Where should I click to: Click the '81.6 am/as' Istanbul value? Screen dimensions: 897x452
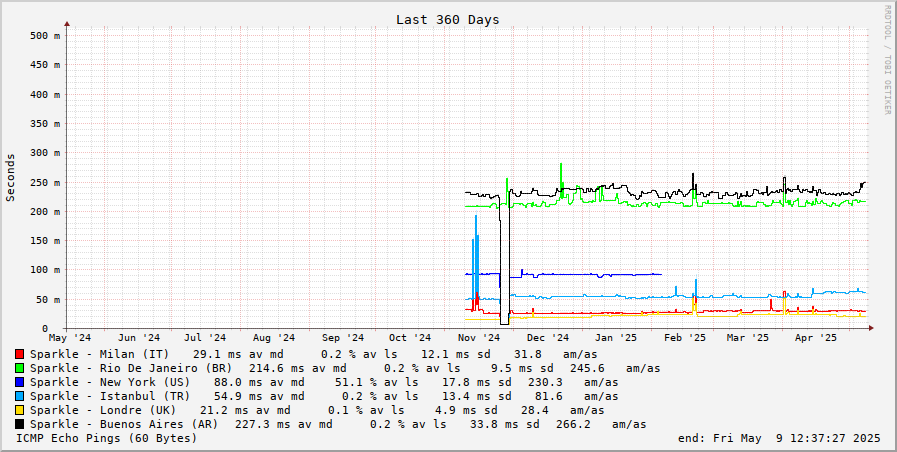(577, 397)
